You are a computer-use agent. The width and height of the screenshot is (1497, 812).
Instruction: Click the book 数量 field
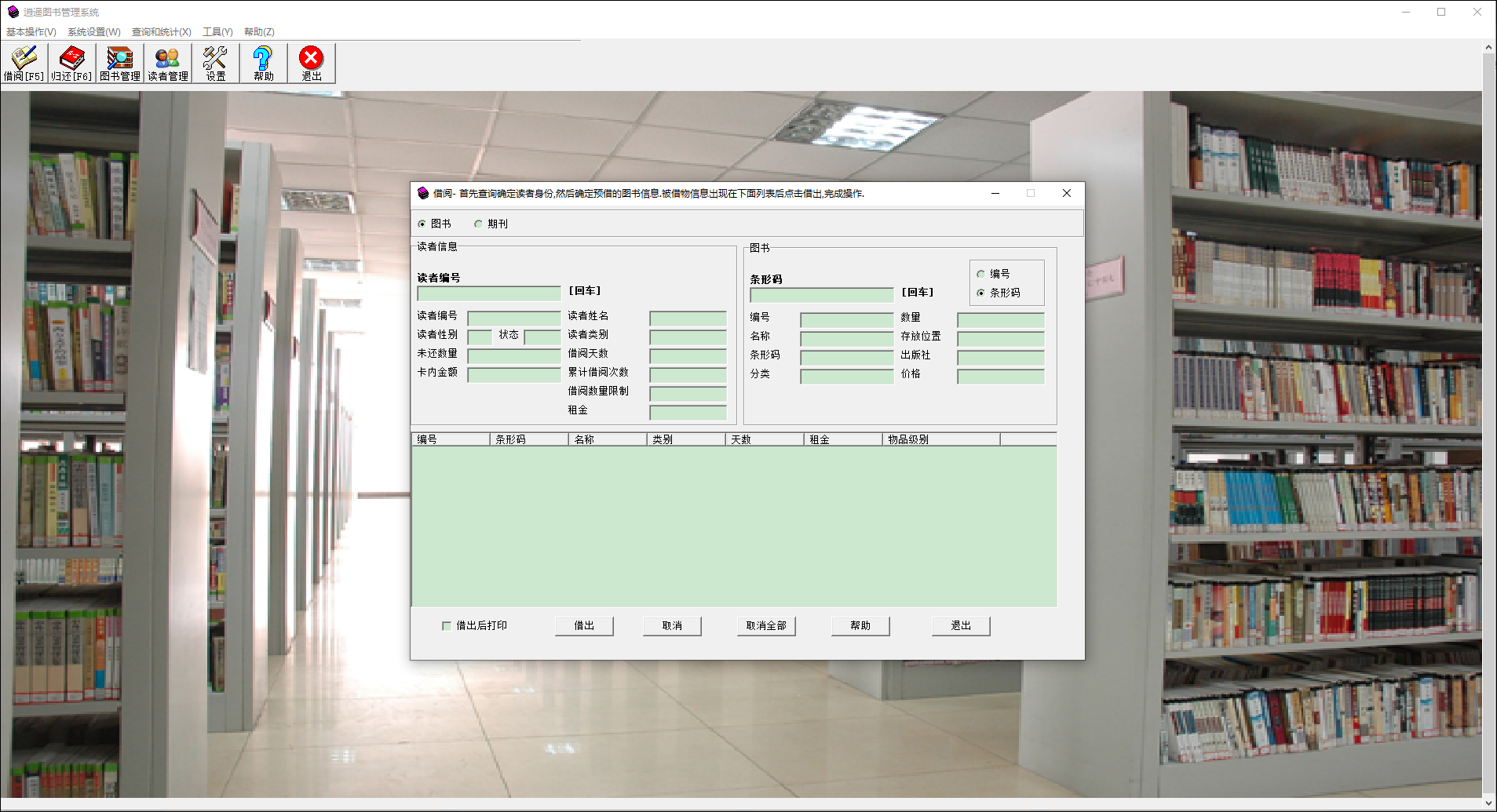click(1001, 320)
